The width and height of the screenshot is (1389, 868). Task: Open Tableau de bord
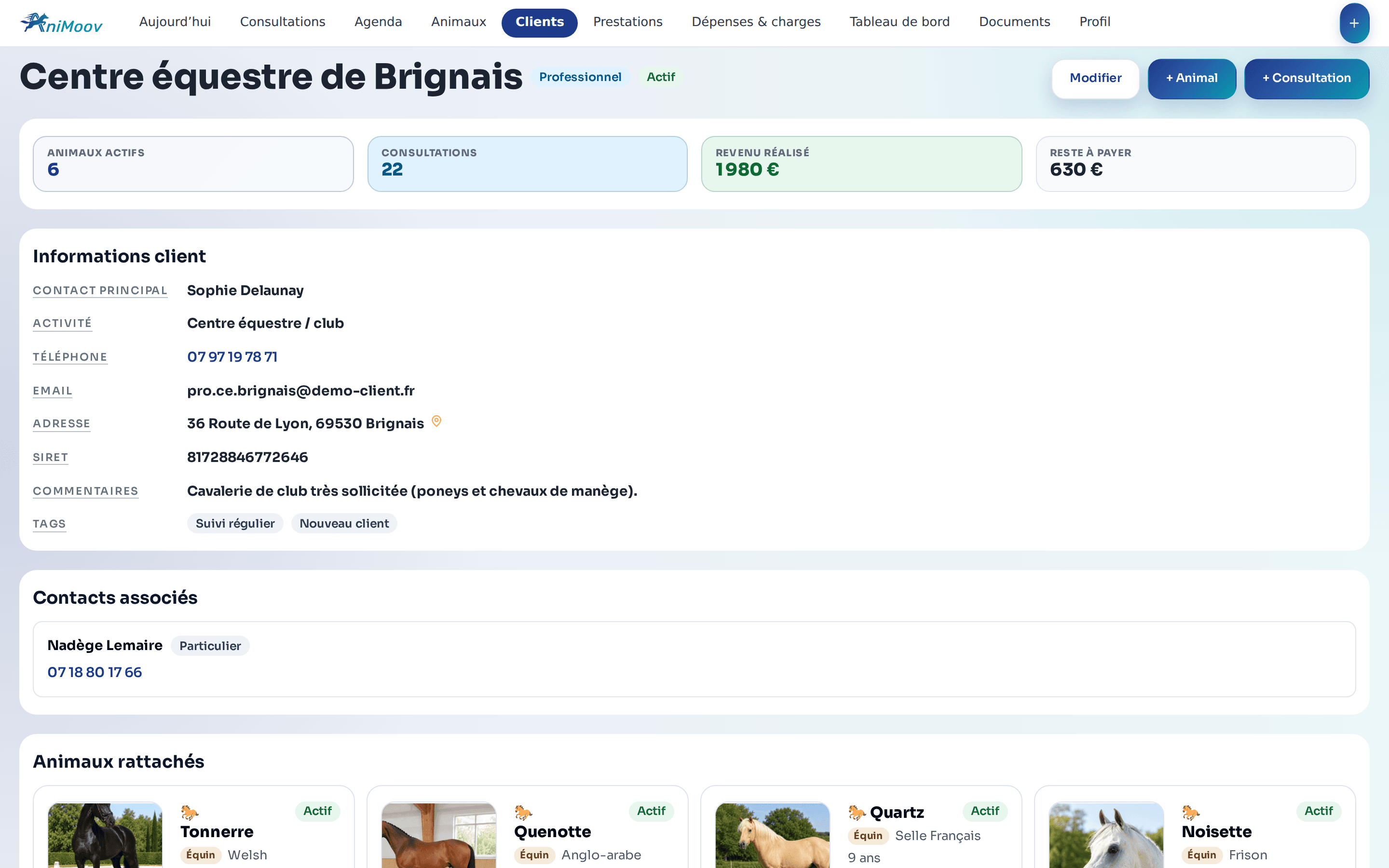[899, 22]
